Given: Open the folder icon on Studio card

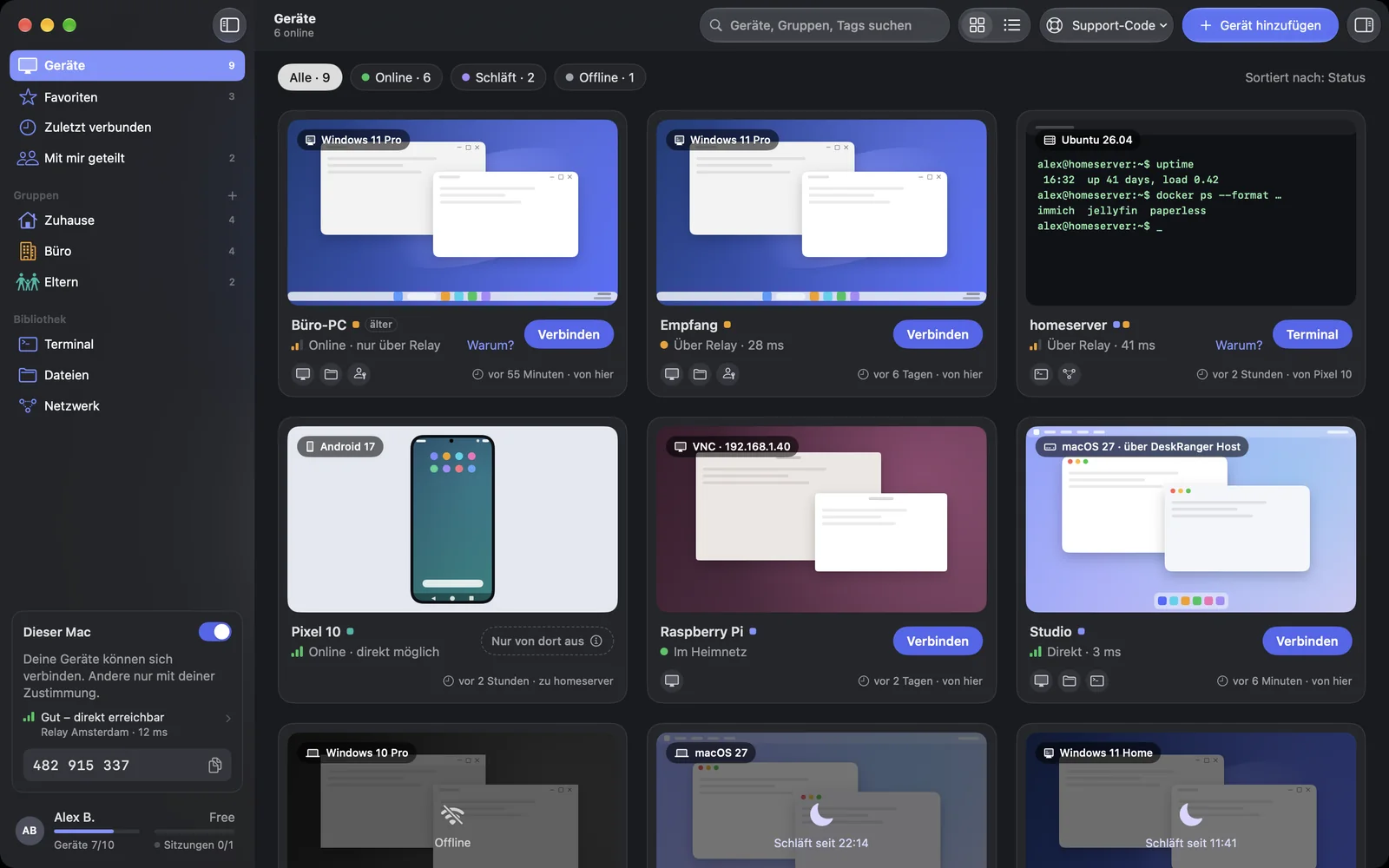Looking at the screenshot, I should [1070, 681].
